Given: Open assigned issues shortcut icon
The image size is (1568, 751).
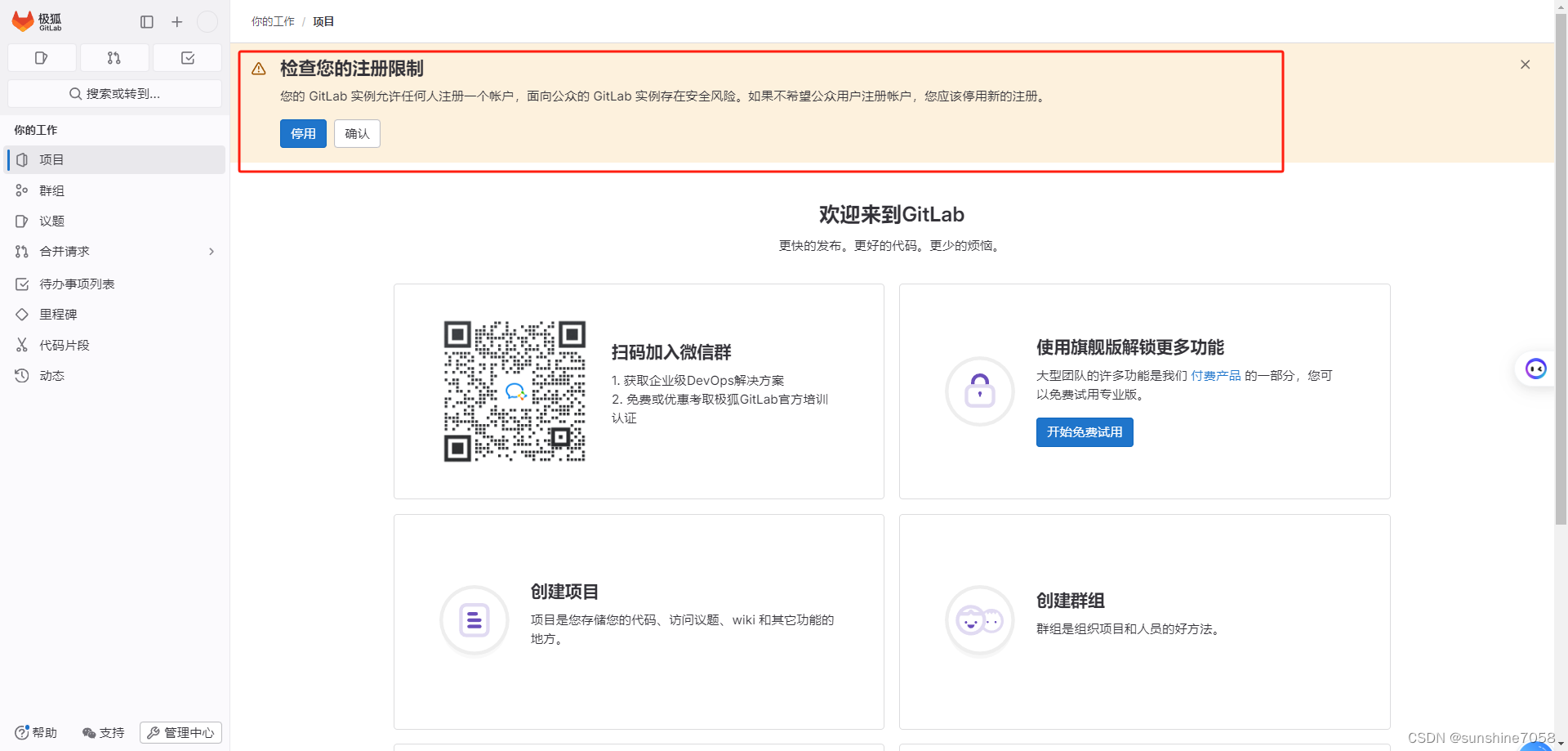Looking at the screenshot, I should pos(42,58).
